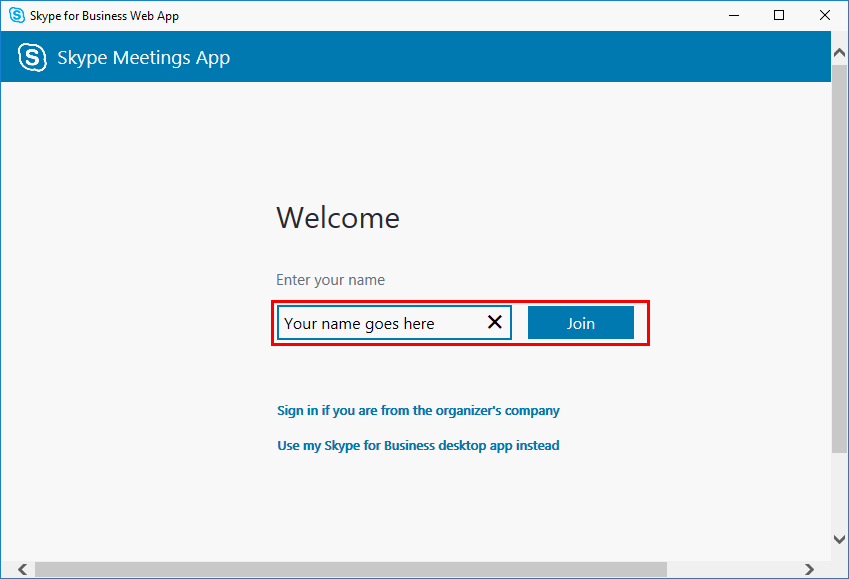Click the Enter your name label
849x579 pixels.
click(x=330, y=280)
